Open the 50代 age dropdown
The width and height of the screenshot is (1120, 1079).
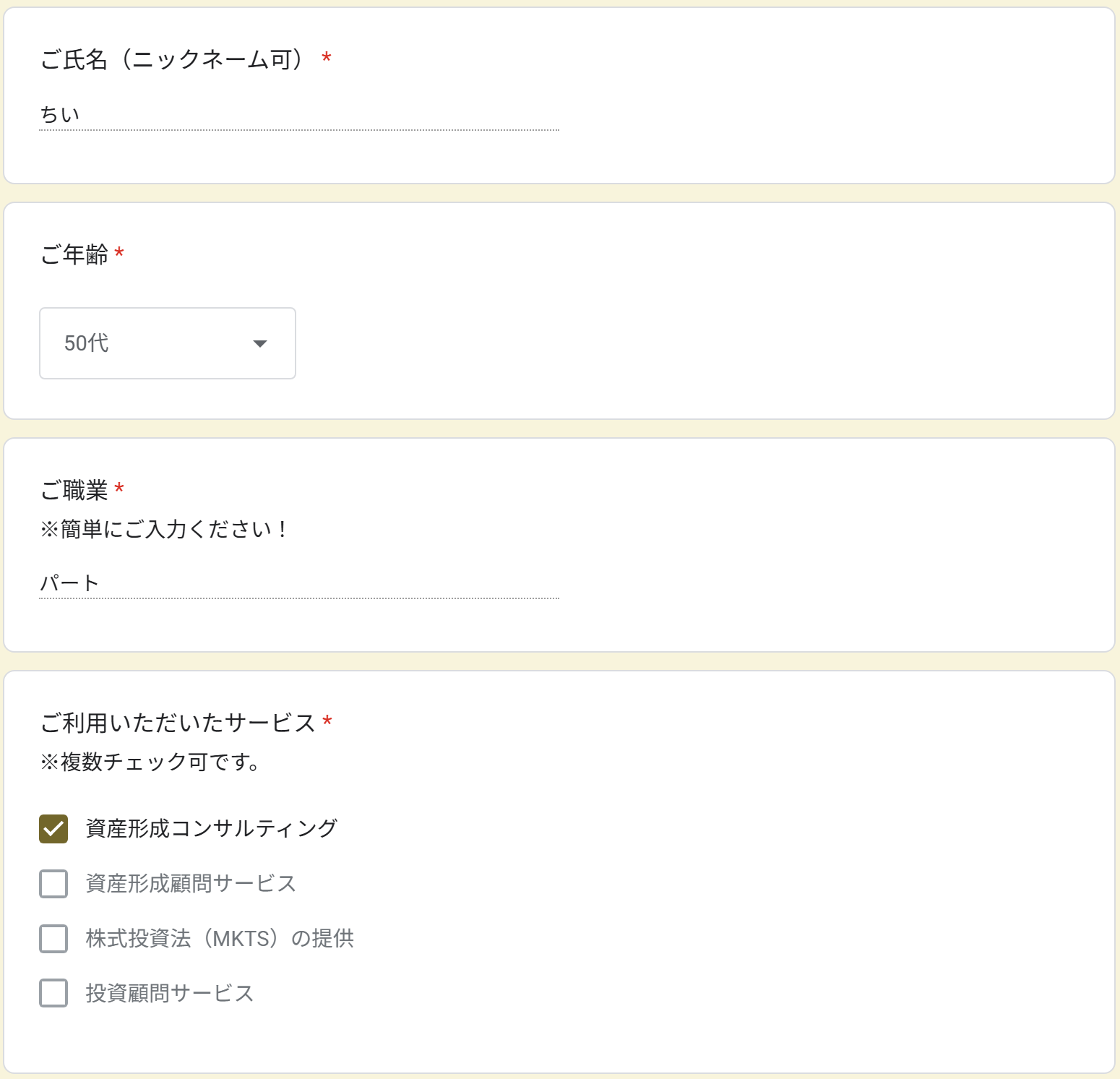167,343
